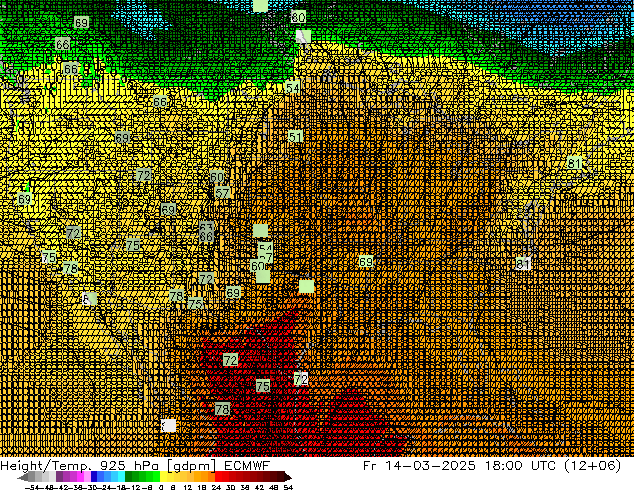Image resolution: width=634 pixels, height=490 pixels.
Task: Click the "69" label over the orange shading
Action: pos(366,262)
